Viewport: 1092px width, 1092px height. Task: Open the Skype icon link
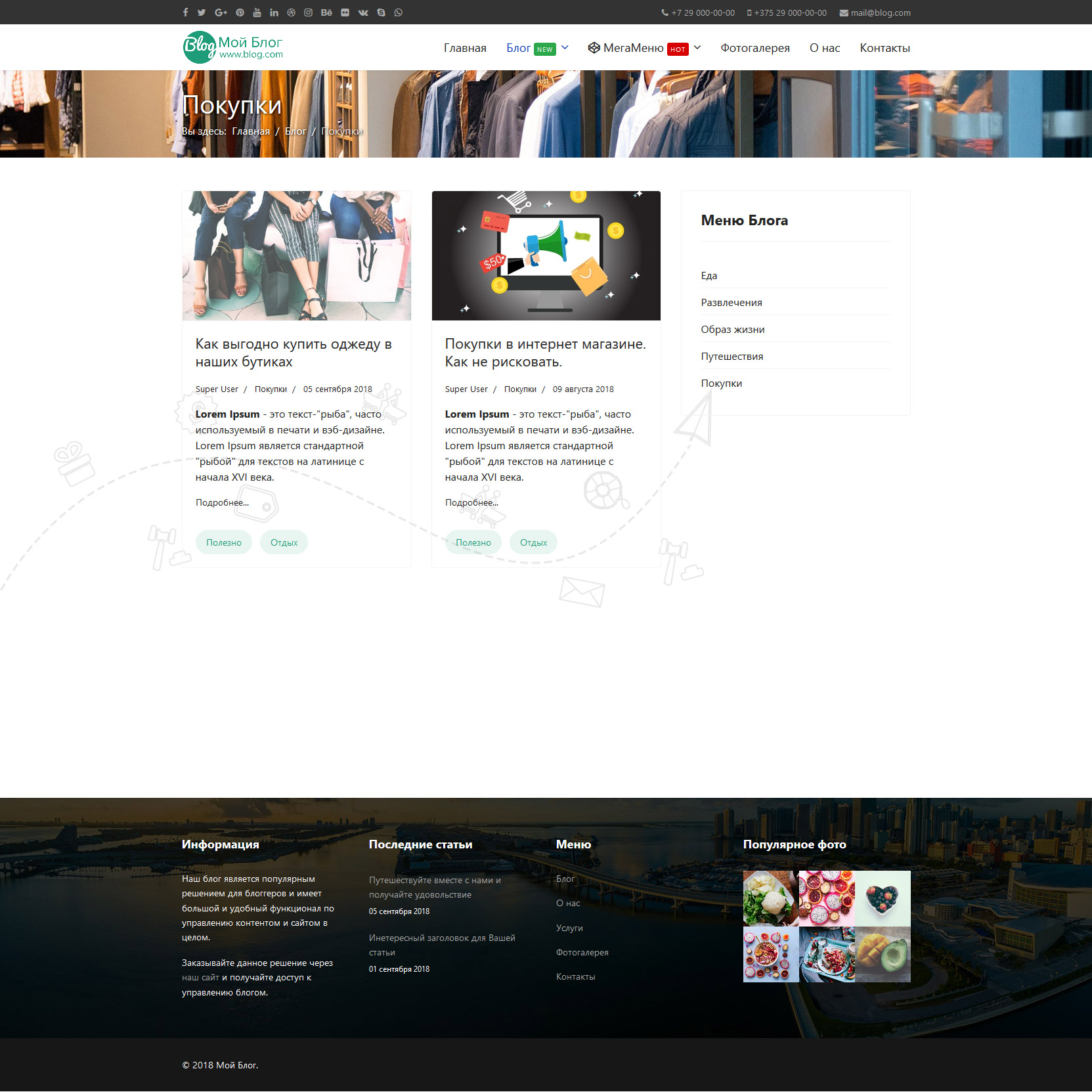click(x=381, y=12)
